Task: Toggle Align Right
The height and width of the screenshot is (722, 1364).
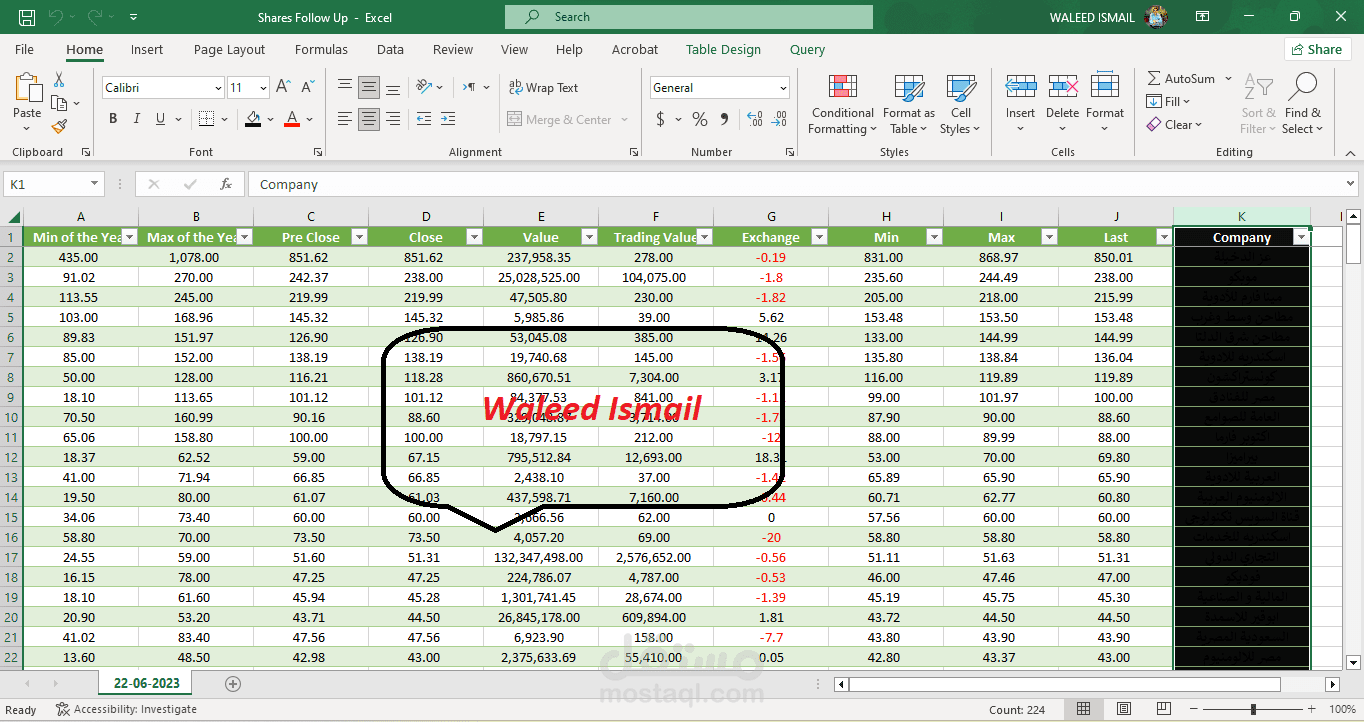Action: click(394, 119)
